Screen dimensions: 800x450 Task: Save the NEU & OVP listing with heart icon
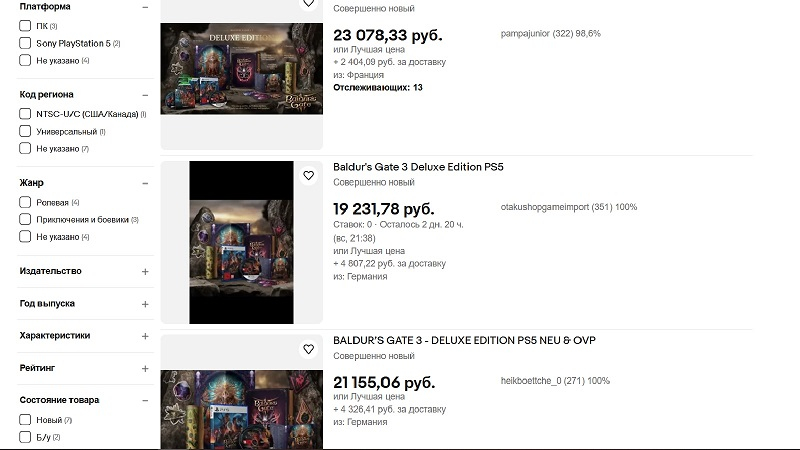308,349
